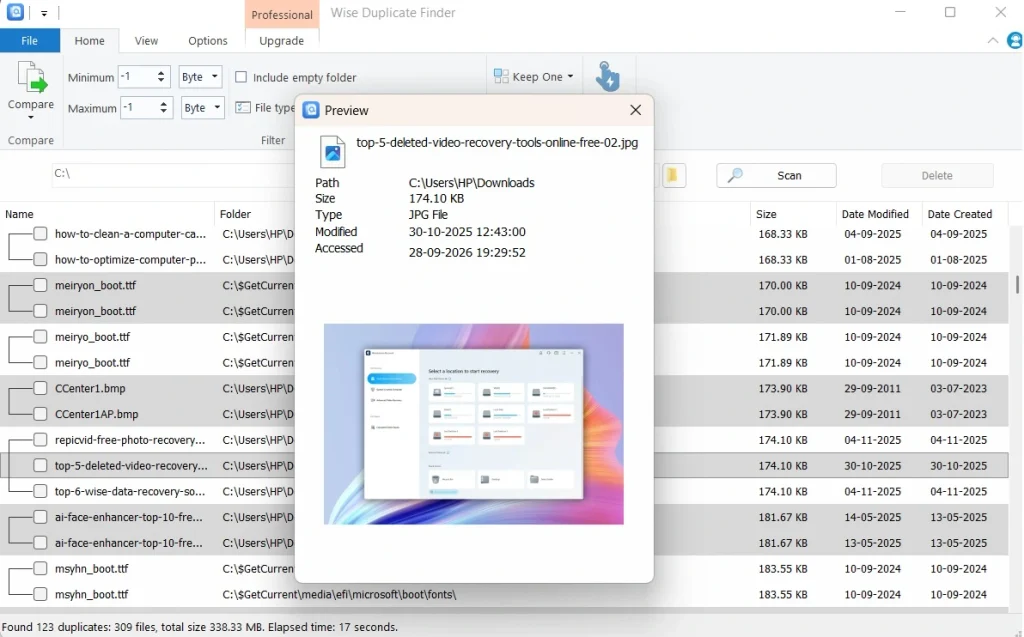
Task: Expand the Compare dropdown arrow
Action: click(x=31, y=118)
